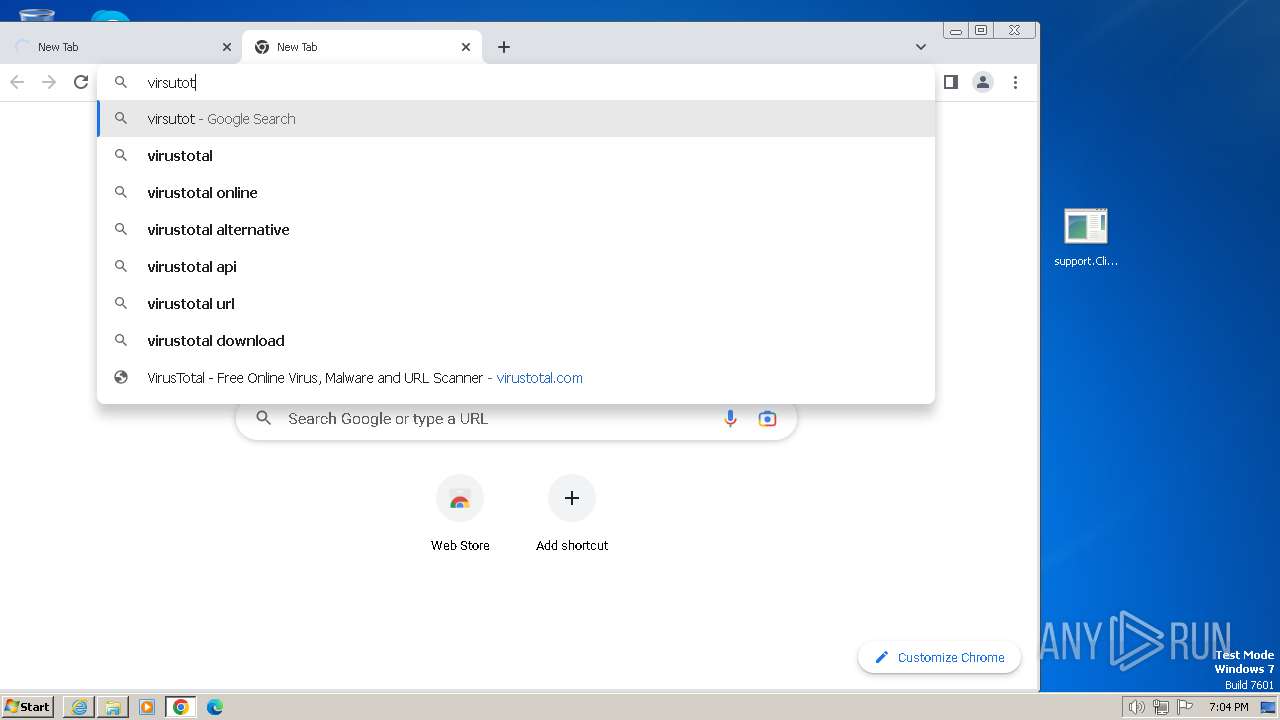The width and height of the screenshot is (1280, 720).
Task: Select 'virustotal api' suggestion
Action: point(516,267)
